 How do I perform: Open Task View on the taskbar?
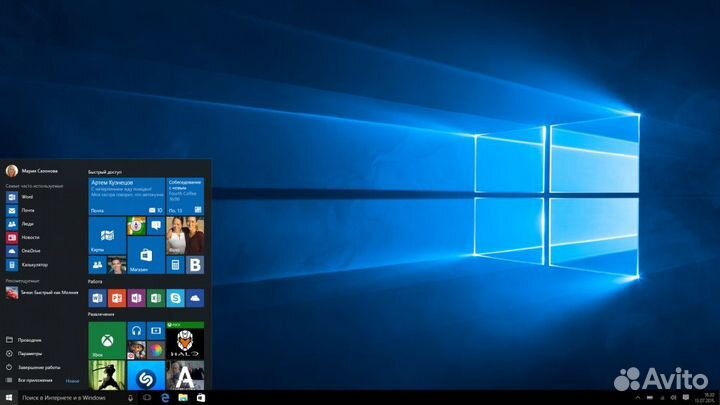click(x=147, y=398)
